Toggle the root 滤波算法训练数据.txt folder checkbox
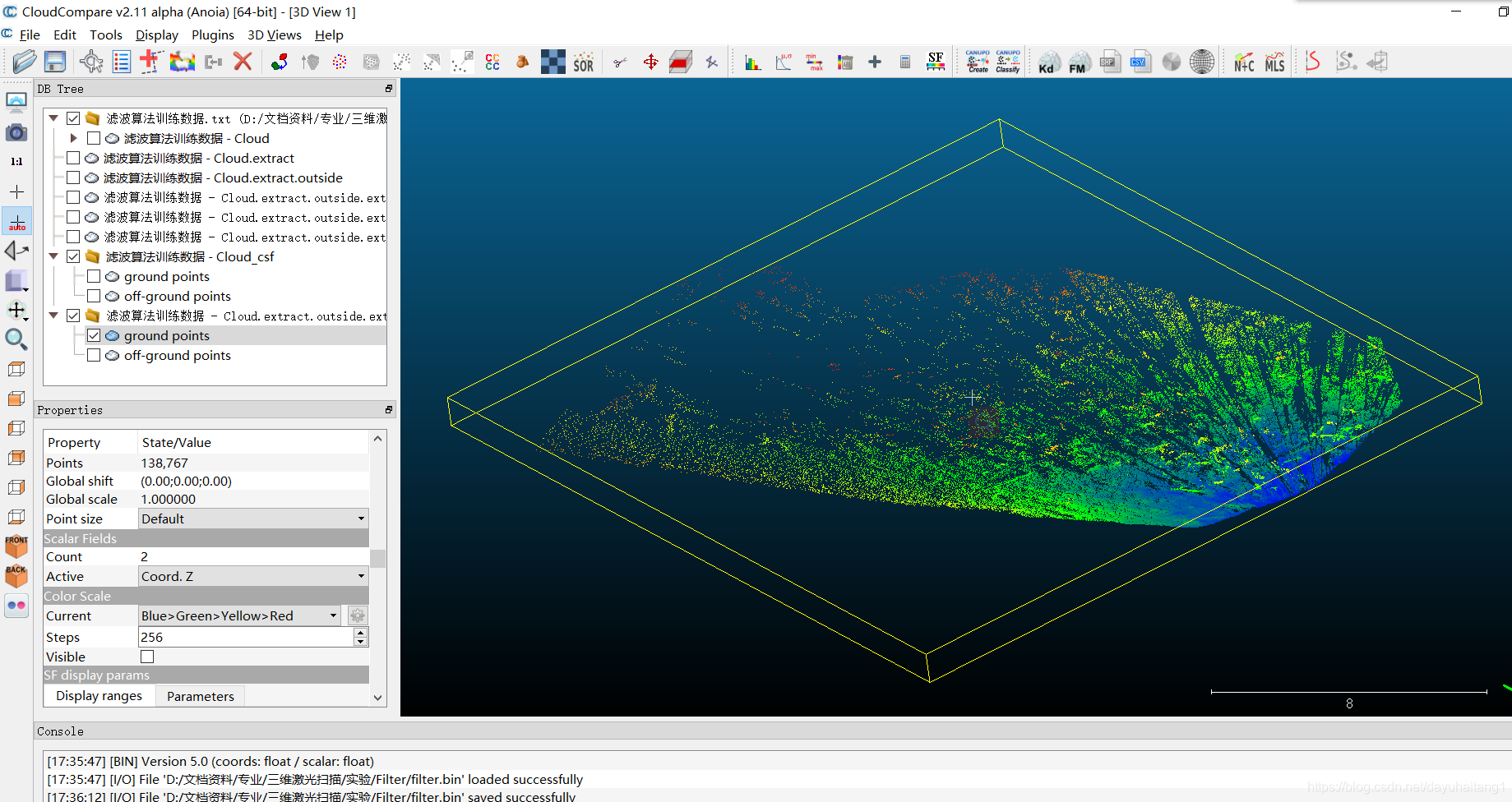This screenshot has width=1512, height=802. point(73,118)
